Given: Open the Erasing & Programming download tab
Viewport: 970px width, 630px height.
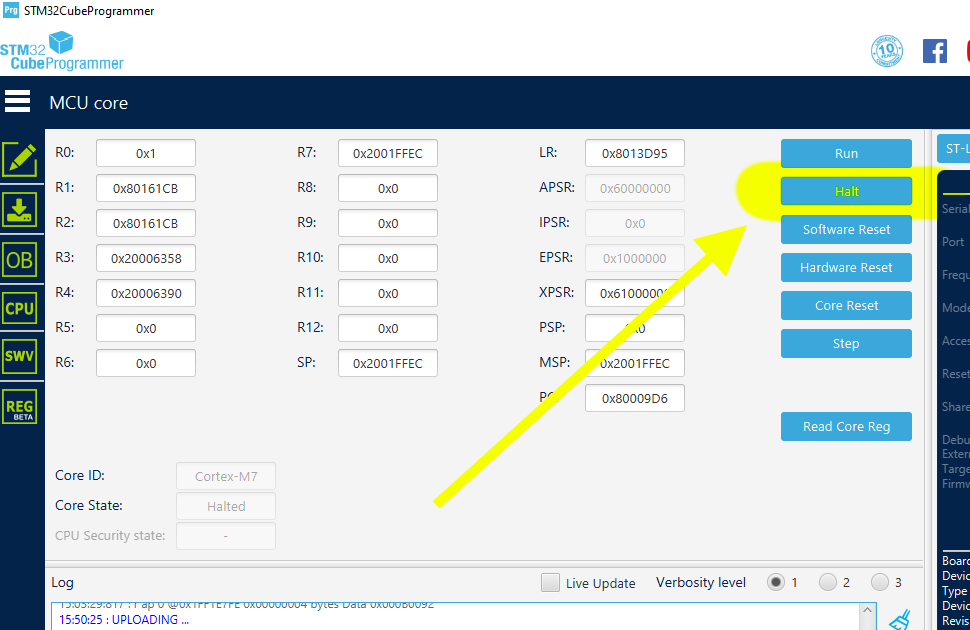Looking at the screenshot, I should tap(20, 210).
